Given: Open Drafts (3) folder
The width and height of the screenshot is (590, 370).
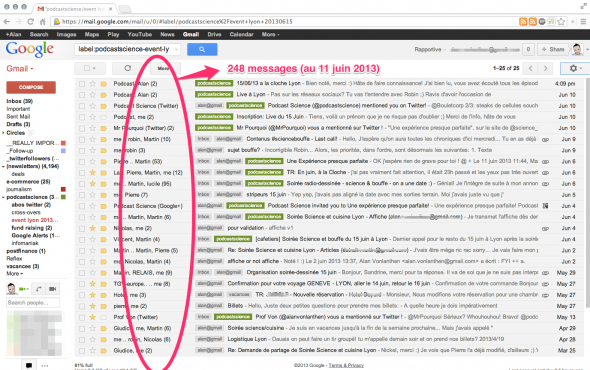Looking at the screenshot, I should coord(18,124).
